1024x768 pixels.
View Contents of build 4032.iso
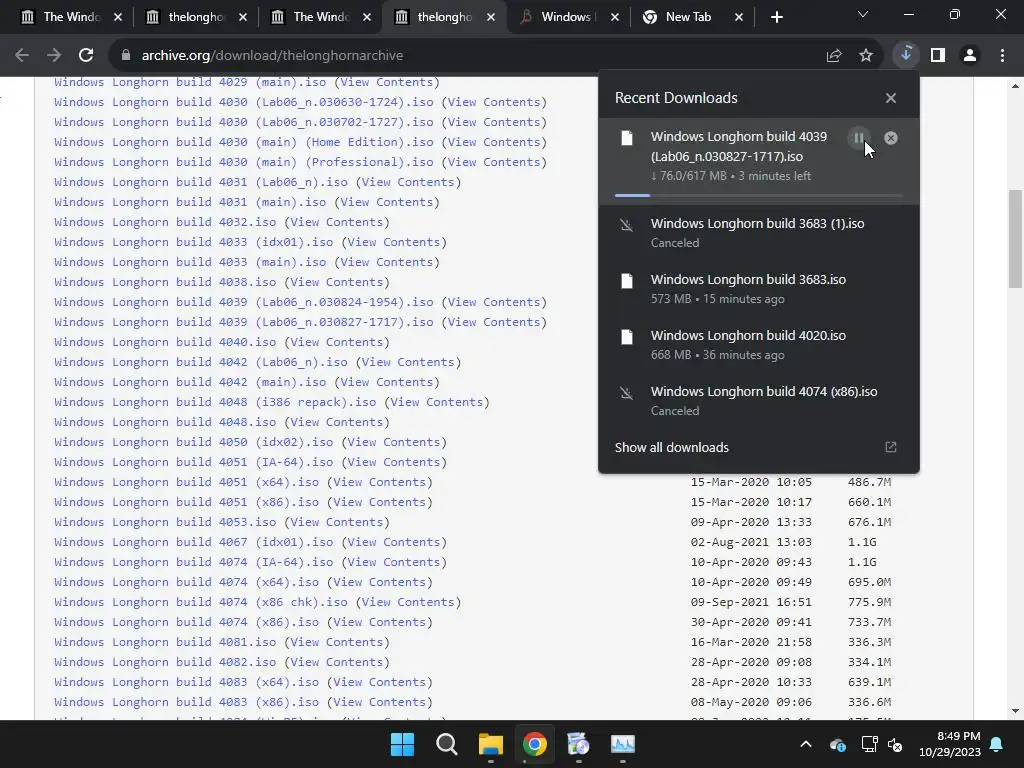point(336,223)
